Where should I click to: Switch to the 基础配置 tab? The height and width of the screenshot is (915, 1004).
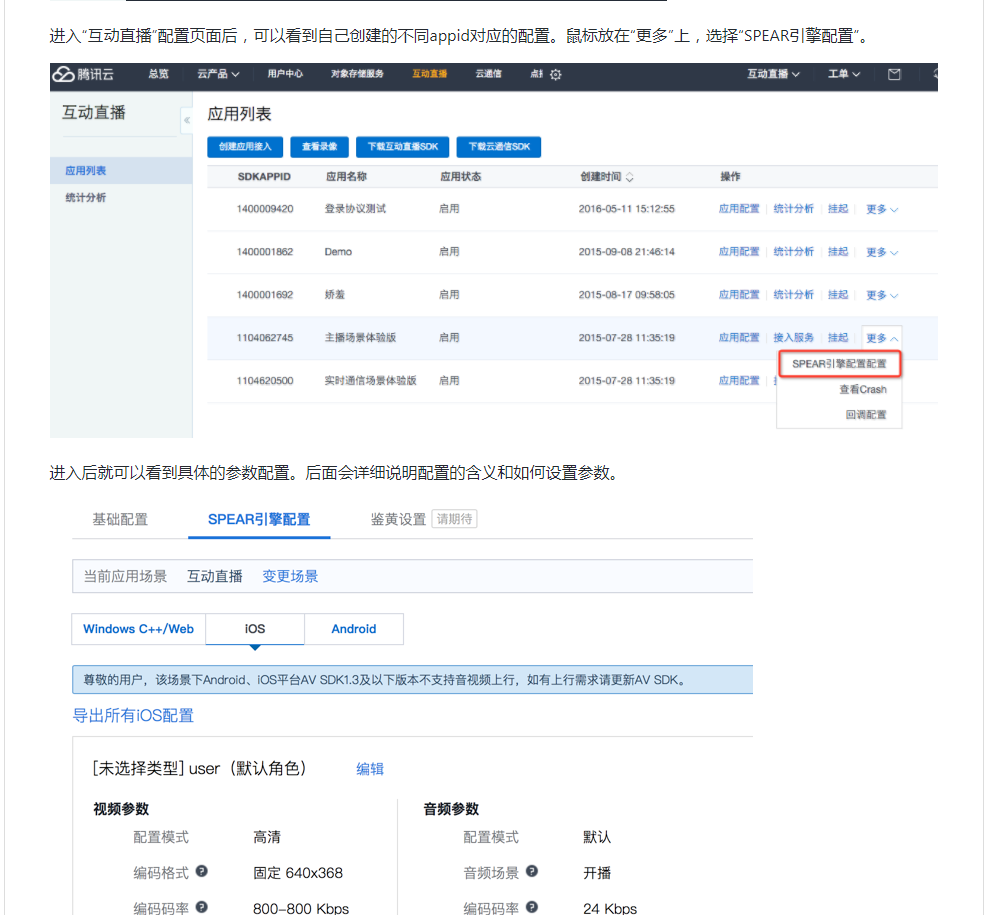tap(120, 519)
